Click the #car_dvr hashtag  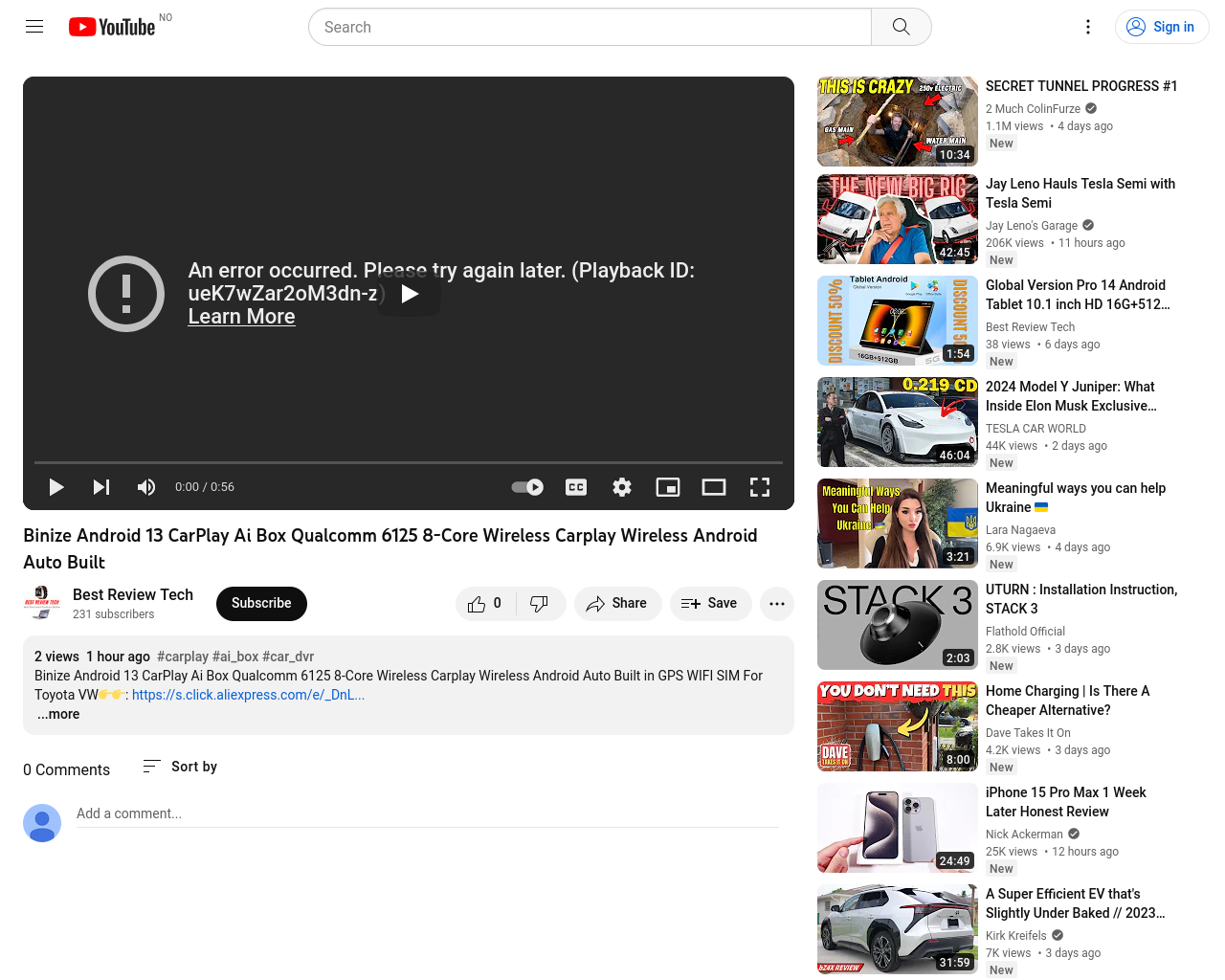288,657
